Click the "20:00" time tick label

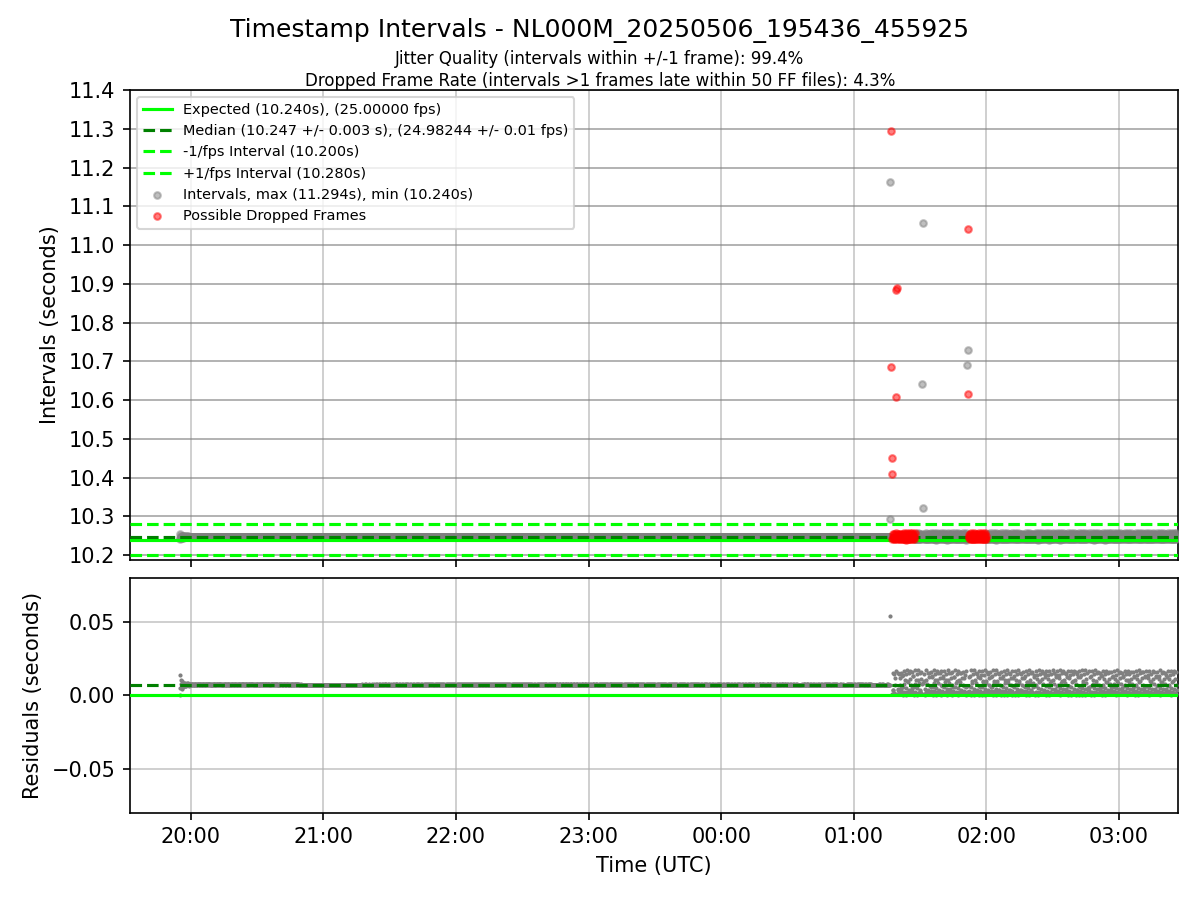click(191, 835)
